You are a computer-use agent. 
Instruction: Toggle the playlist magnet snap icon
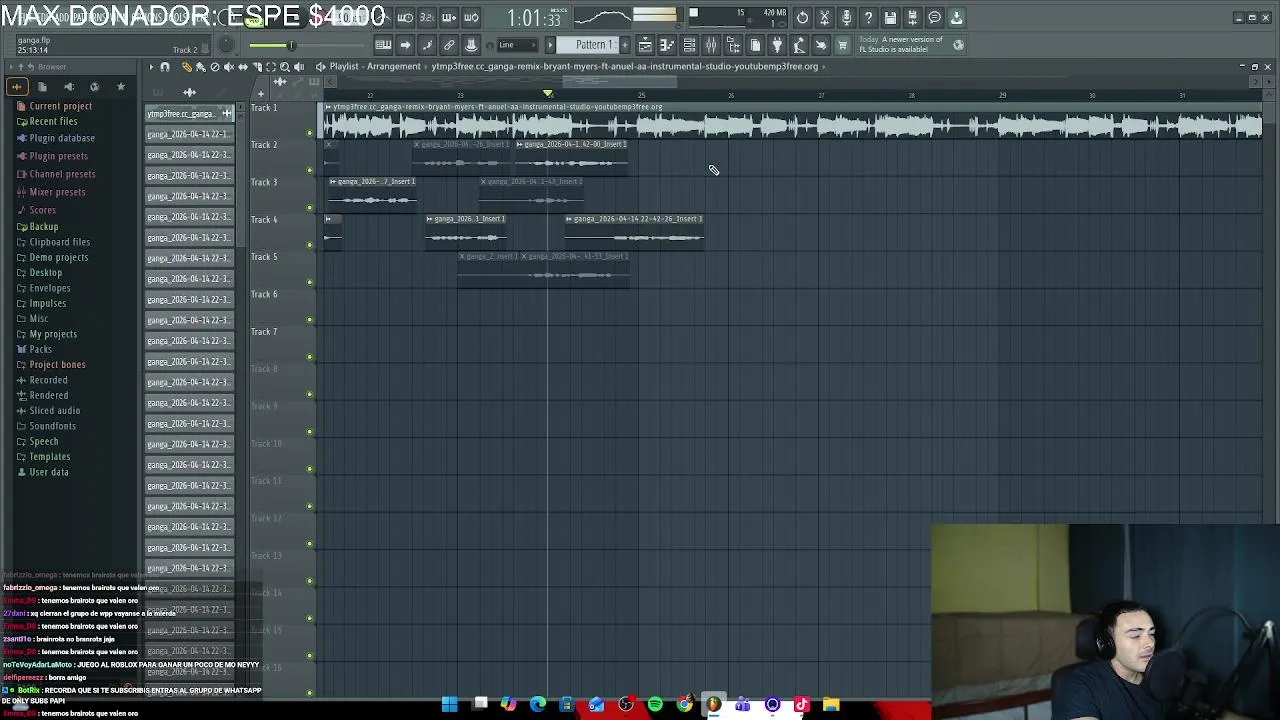(165, 67)
